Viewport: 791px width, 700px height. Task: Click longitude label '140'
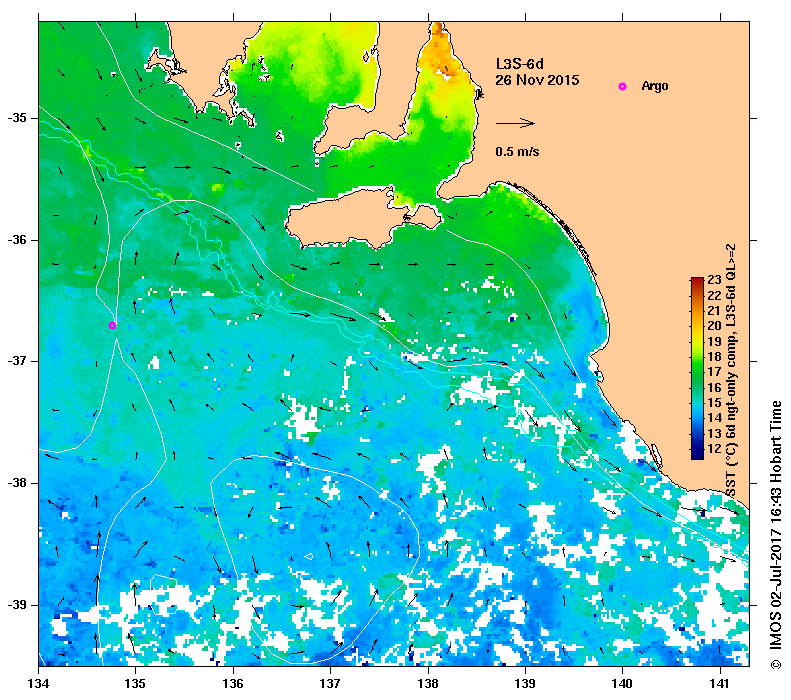click(623, 684)
